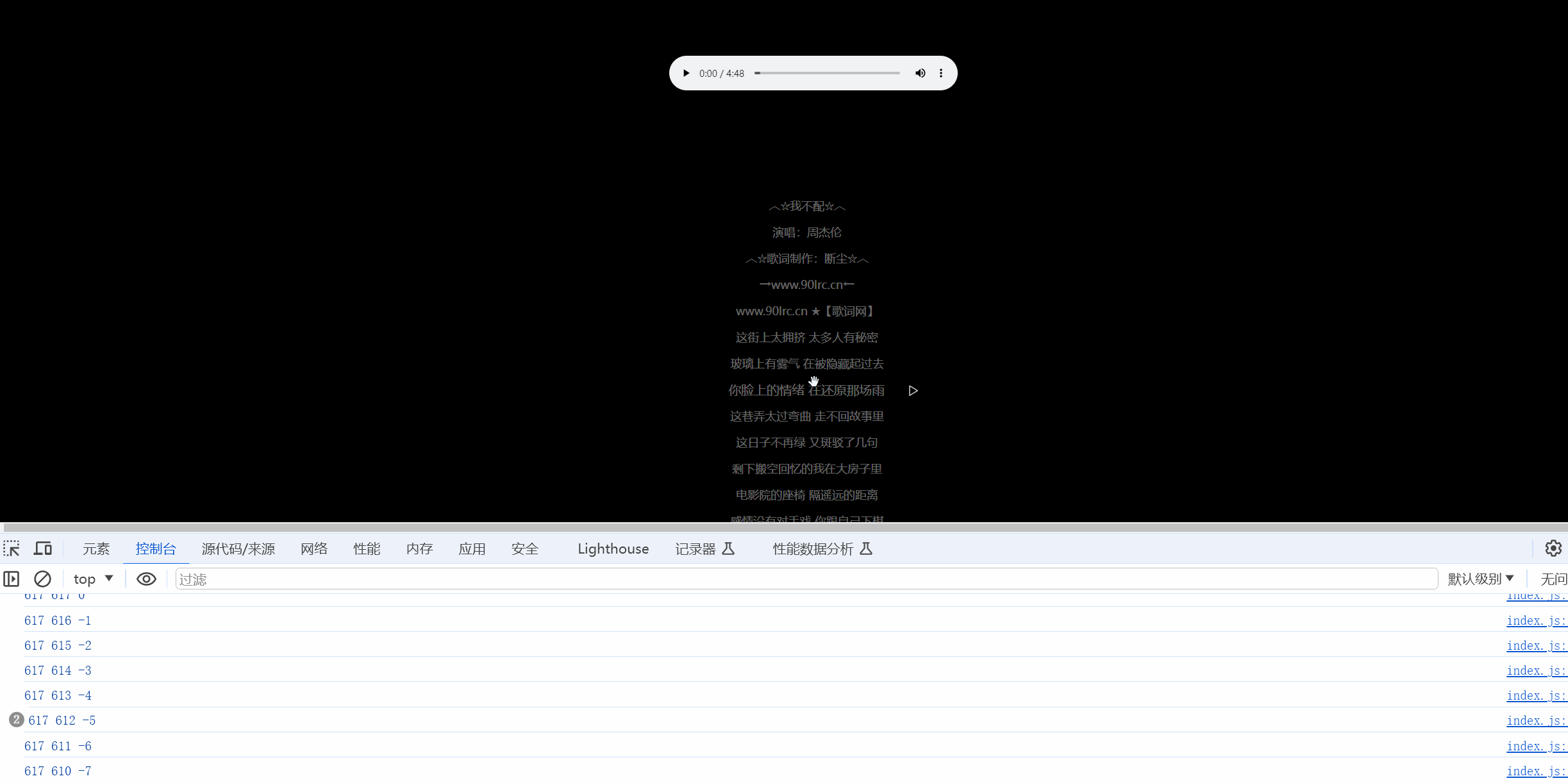Click lyric line 演唱：周杰伦
This screenshot has height=783, width=1568.
806,233
